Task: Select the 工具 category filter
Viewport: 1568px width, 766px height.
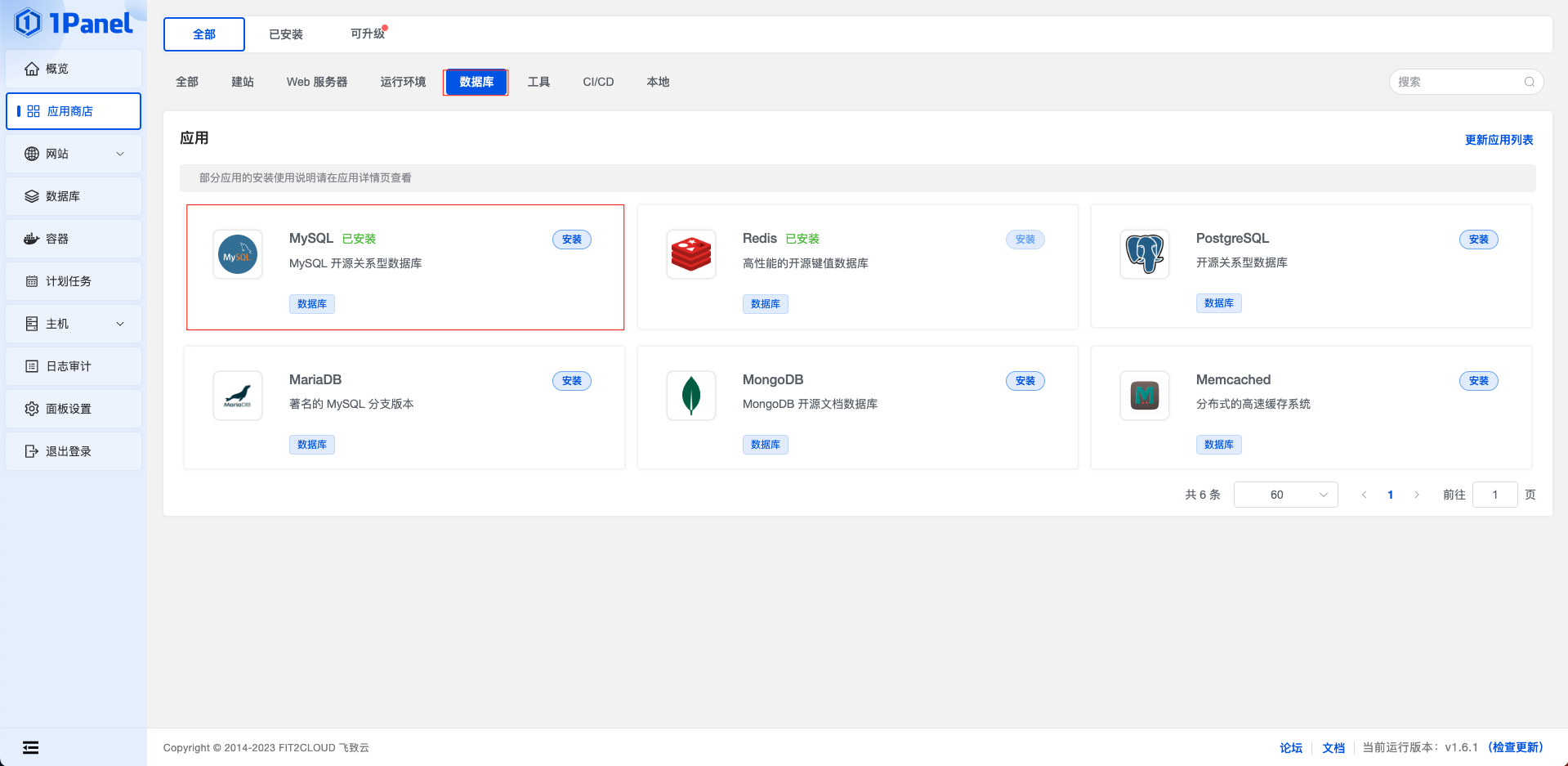Action: click(538, 82)
